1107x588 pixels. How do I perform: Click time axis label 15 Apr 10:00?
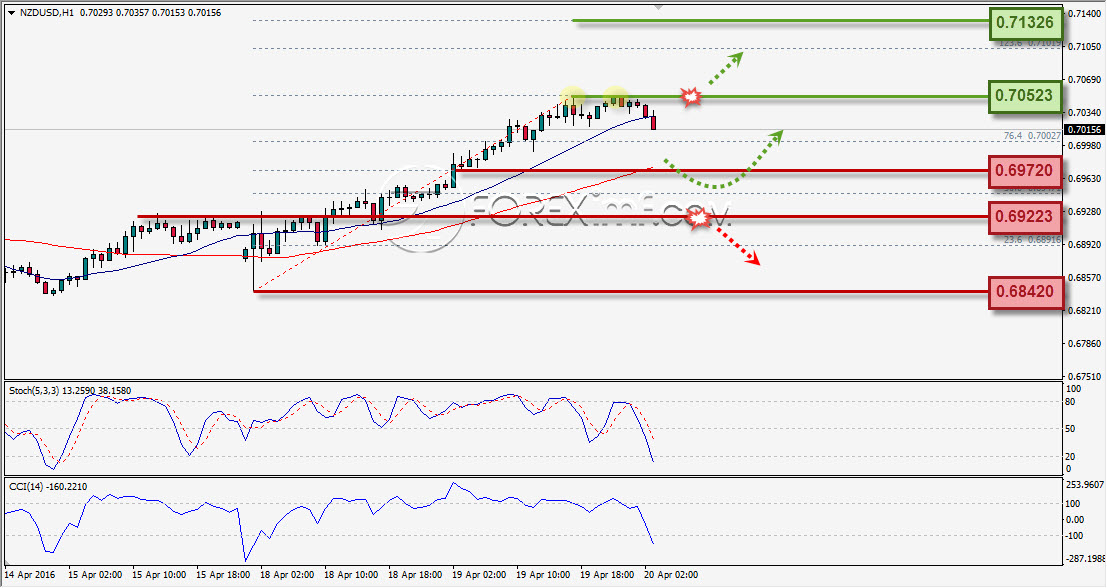(160, 575)
